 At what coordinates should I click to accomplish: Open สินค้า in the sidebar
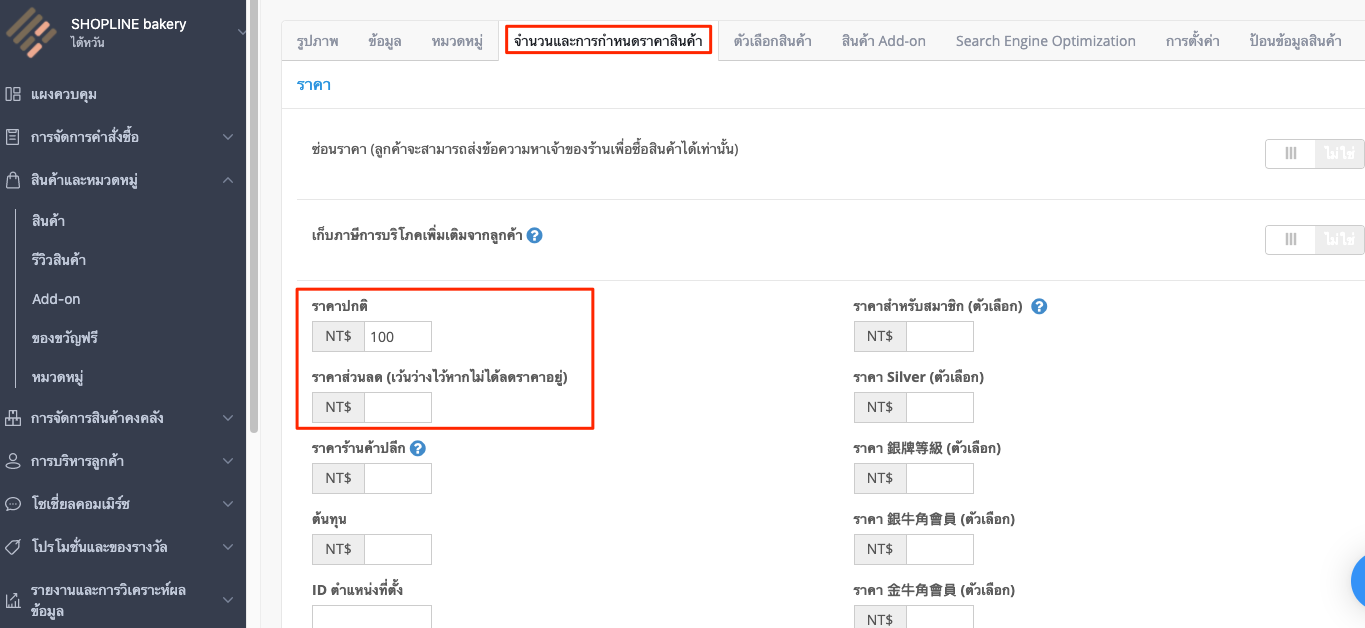(x=48, y=220)
